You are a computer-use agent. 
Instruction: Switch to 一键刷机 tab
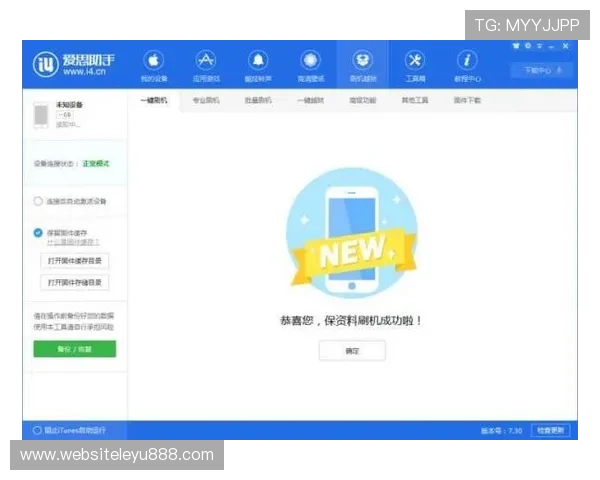154,100
